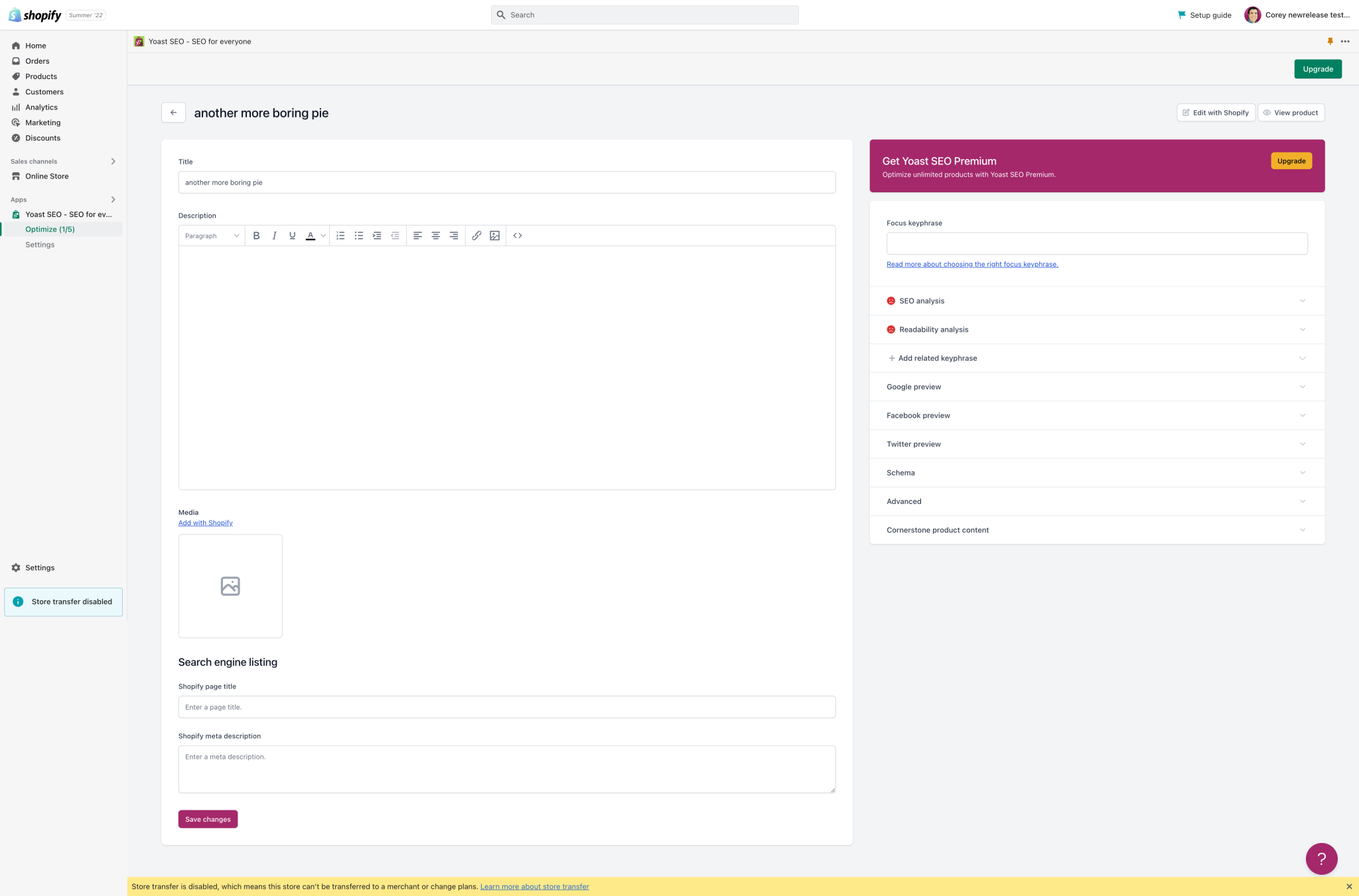The image size is (1359, 896).
Task: Open Learn more about store transfer link
Action: 534,887
